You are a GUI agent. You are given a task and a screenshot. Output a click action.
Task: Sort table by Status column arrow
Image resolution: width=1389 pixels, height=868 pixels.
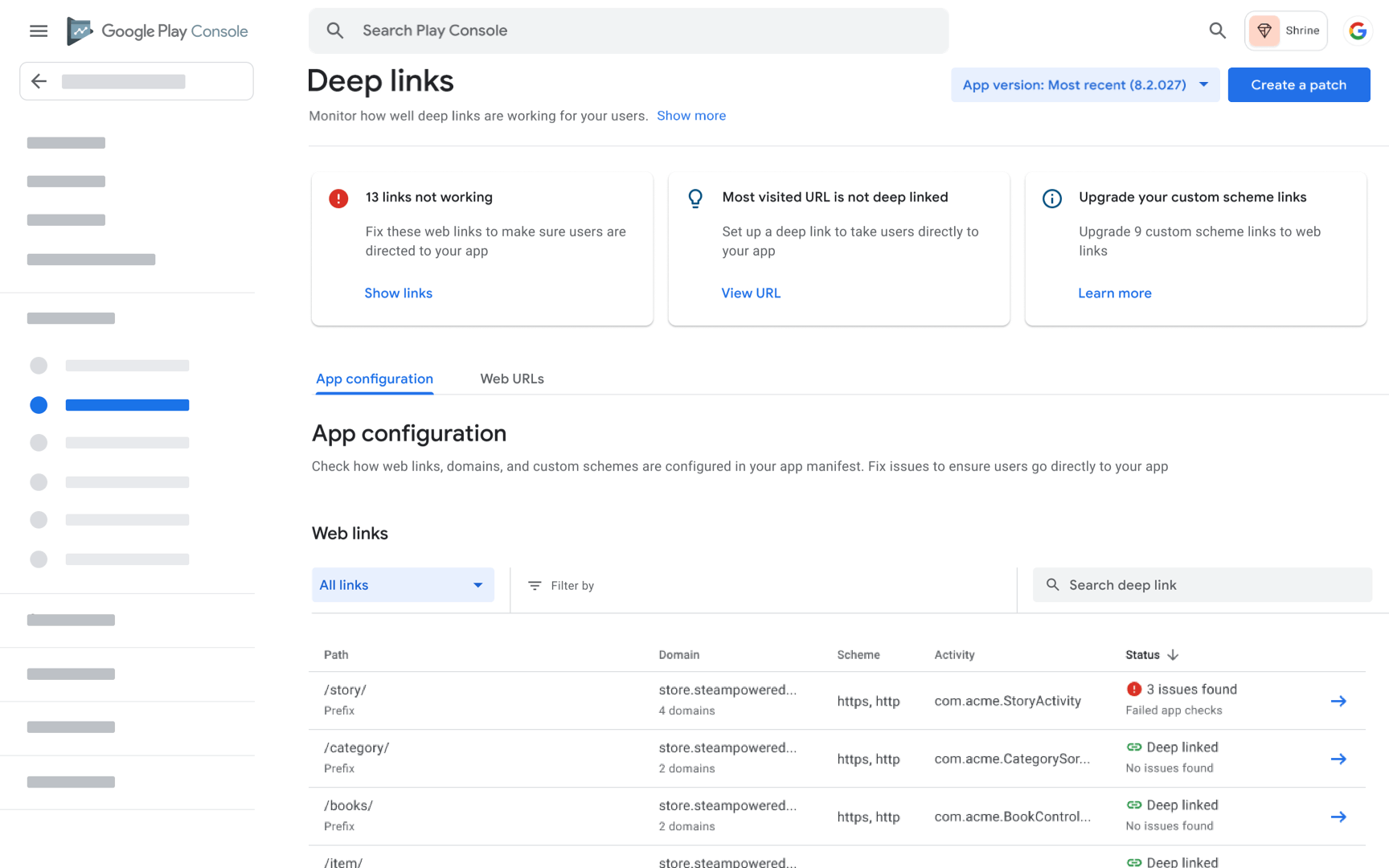(x=1173, y=655)
